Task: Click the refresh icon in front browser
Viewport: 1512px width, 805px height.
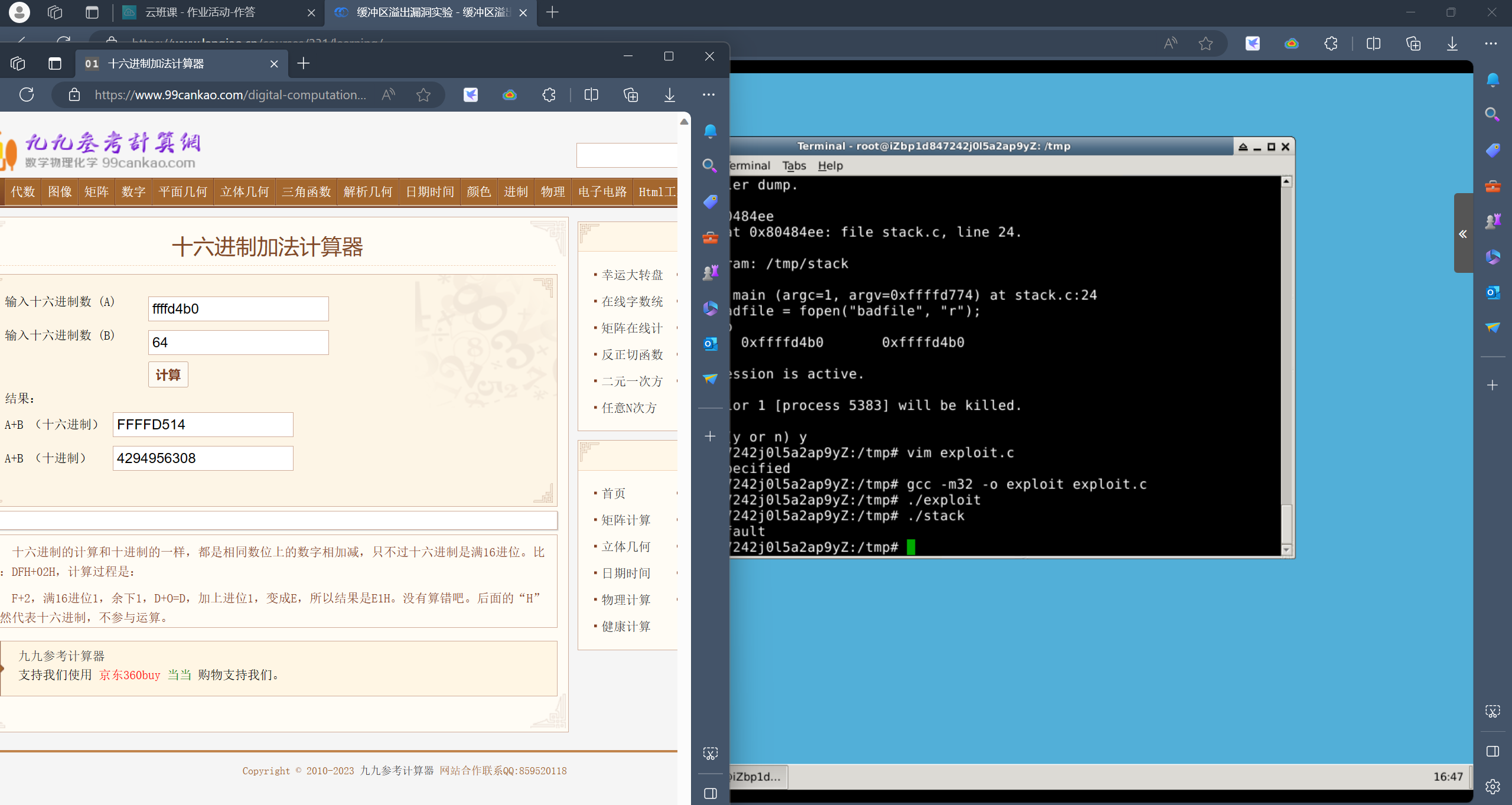Action: (x=27, y=94)
